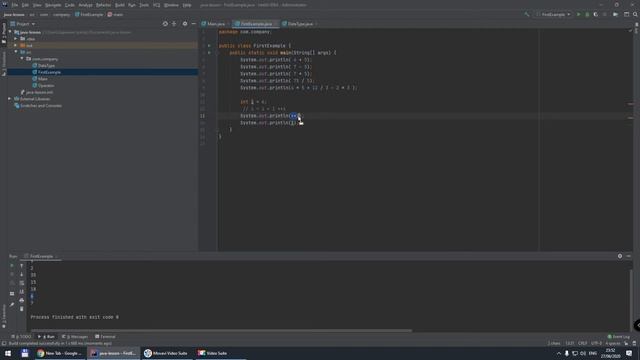The width and height of the screenshot is (640, 360).
Task: Collapse the src folder
Action: 16,52
